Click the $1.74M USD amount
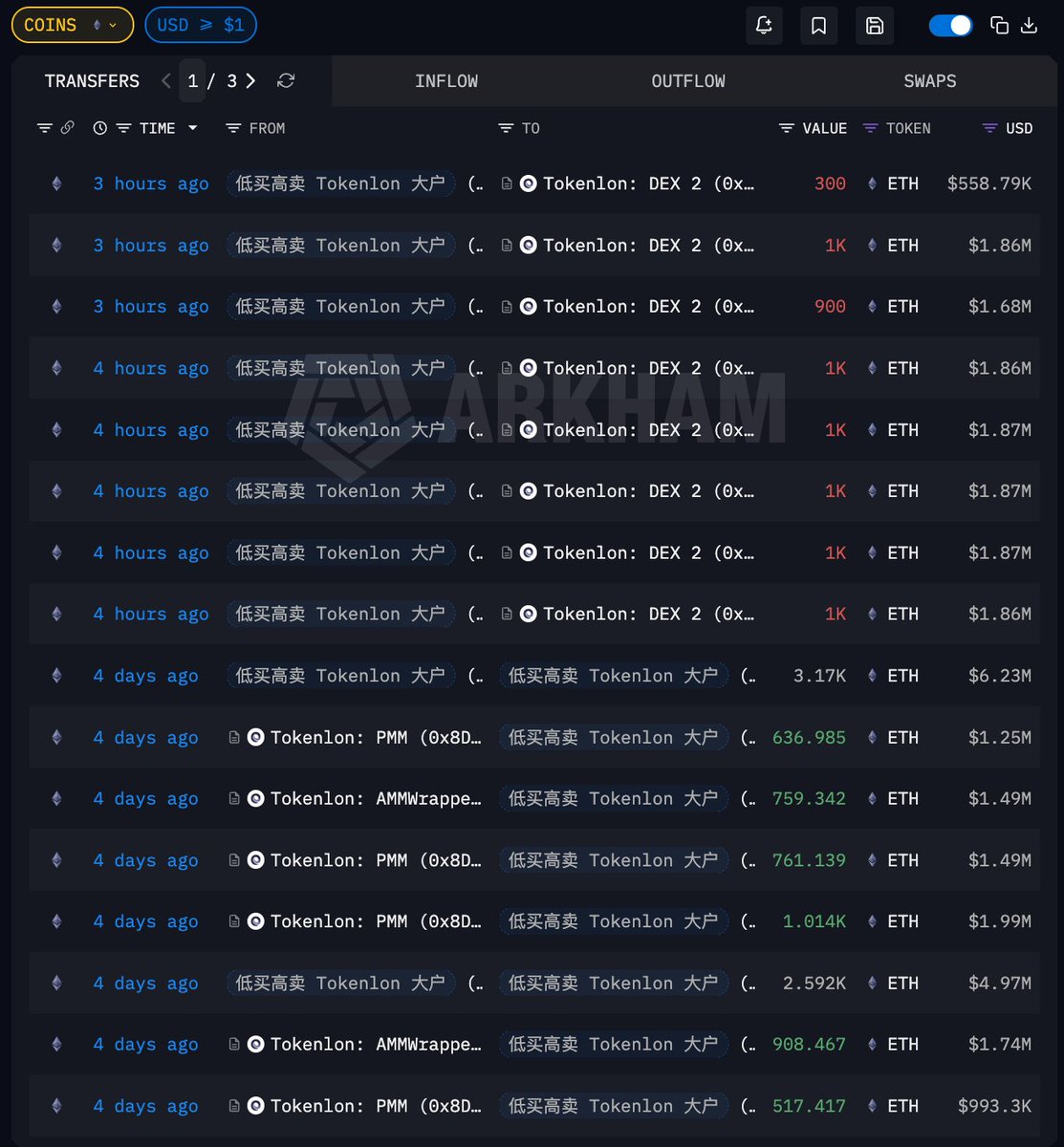Image resolution: width=1064 pixels, height=1147 pixels. pos(1000,1045)
